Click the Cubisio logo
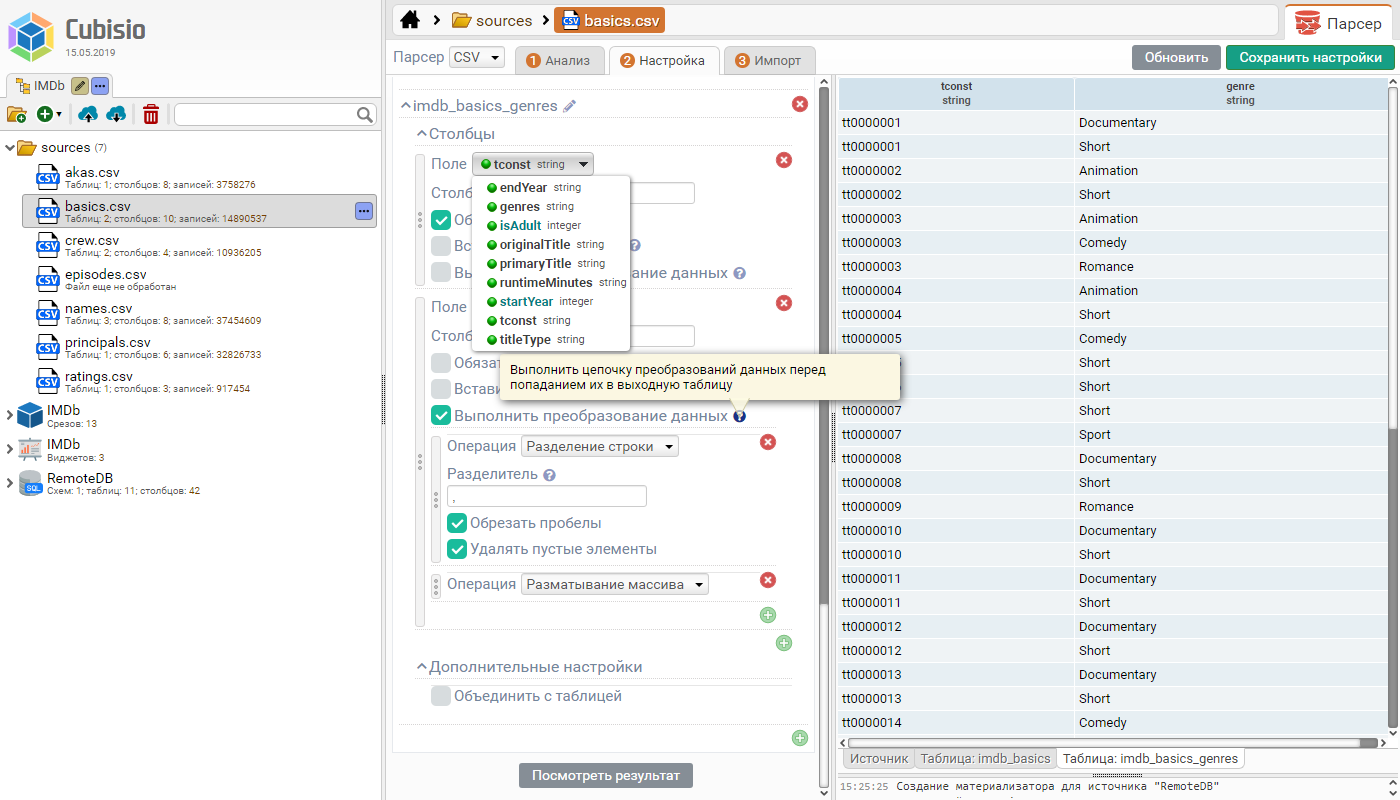The width and height of the screenshot is (1400, 800). tap(30, 36)
